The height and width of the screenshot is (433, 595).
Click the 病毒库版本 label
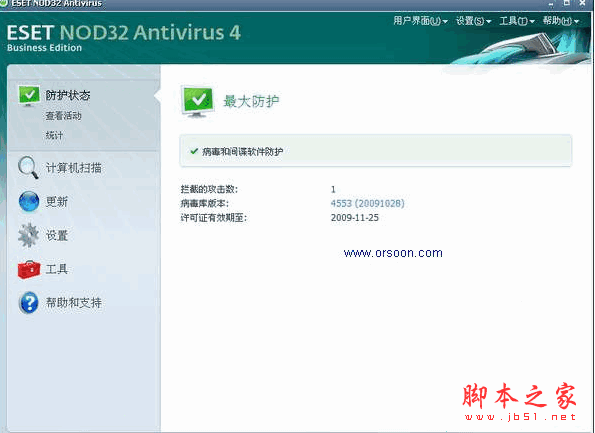pos(205,203)
